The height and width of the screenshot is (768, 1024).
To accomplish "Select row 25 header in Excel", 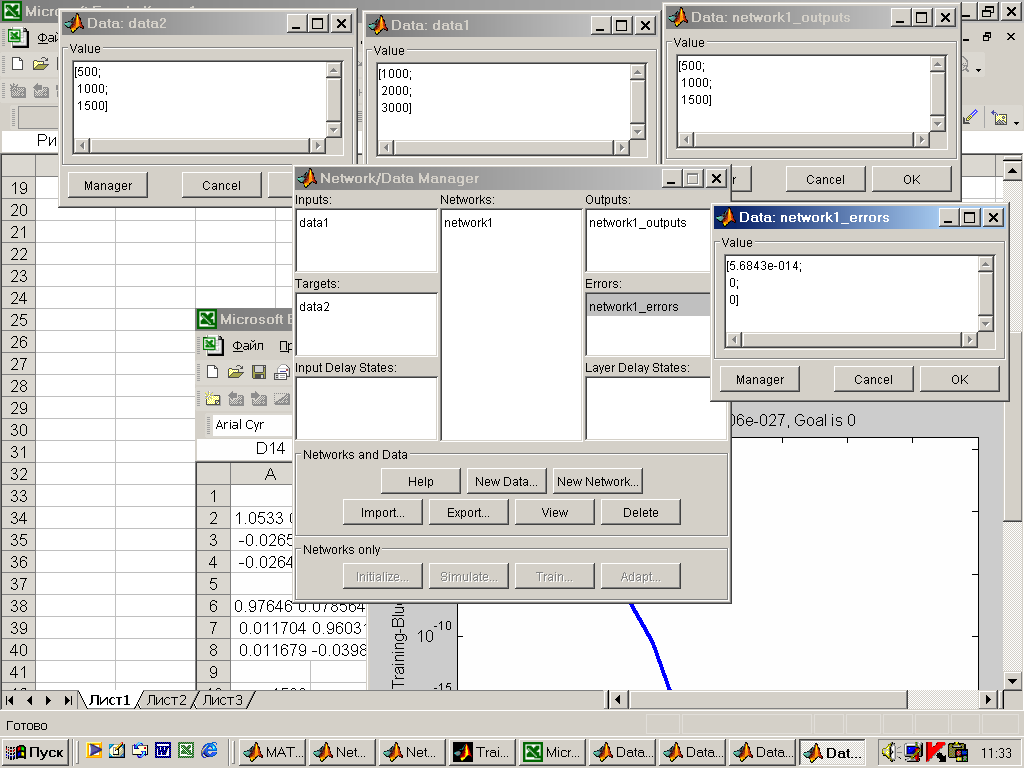I will click(19, 320).
